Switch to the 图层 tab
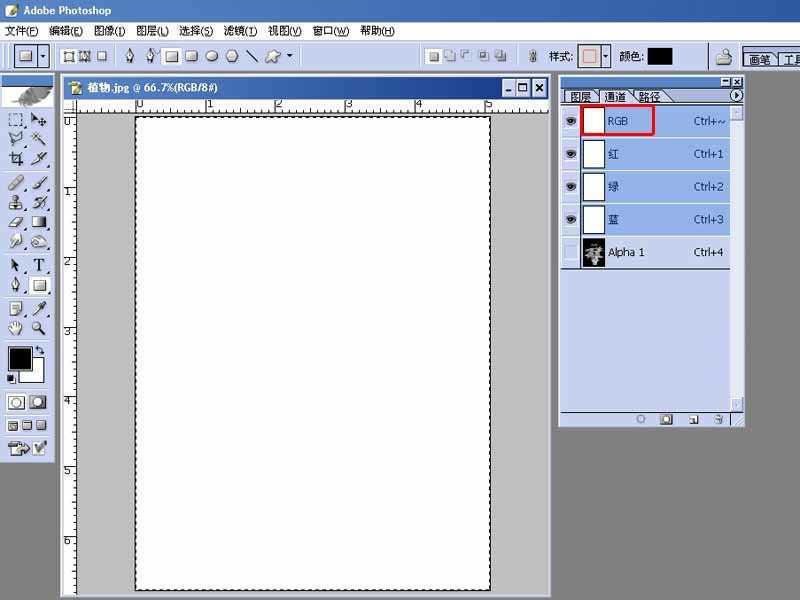800x600 pixels. pyautogui.click(x=581, y=96)
